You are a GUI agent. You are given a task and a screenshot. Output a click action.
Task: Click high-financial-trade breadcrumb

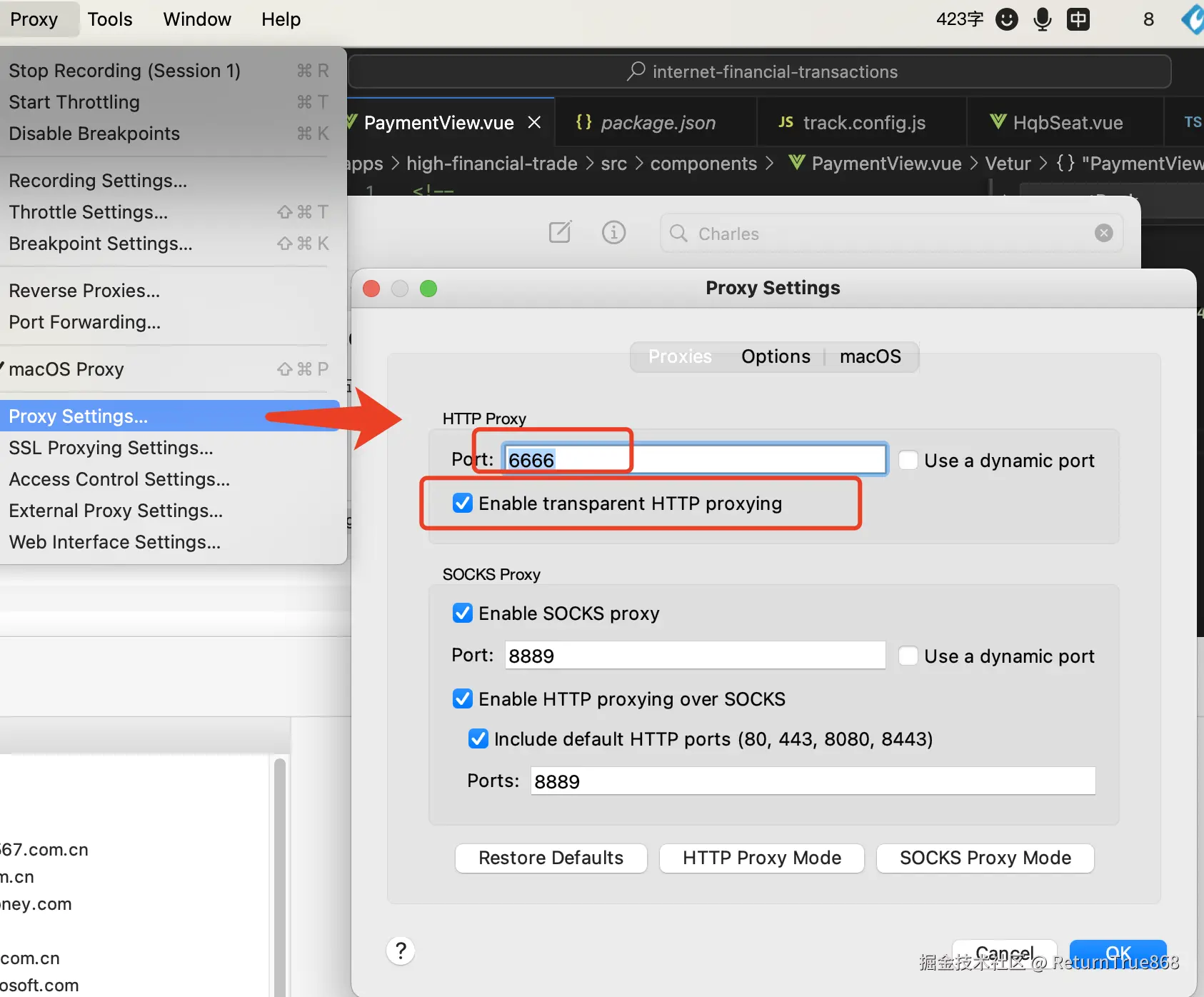pos(492,164)
